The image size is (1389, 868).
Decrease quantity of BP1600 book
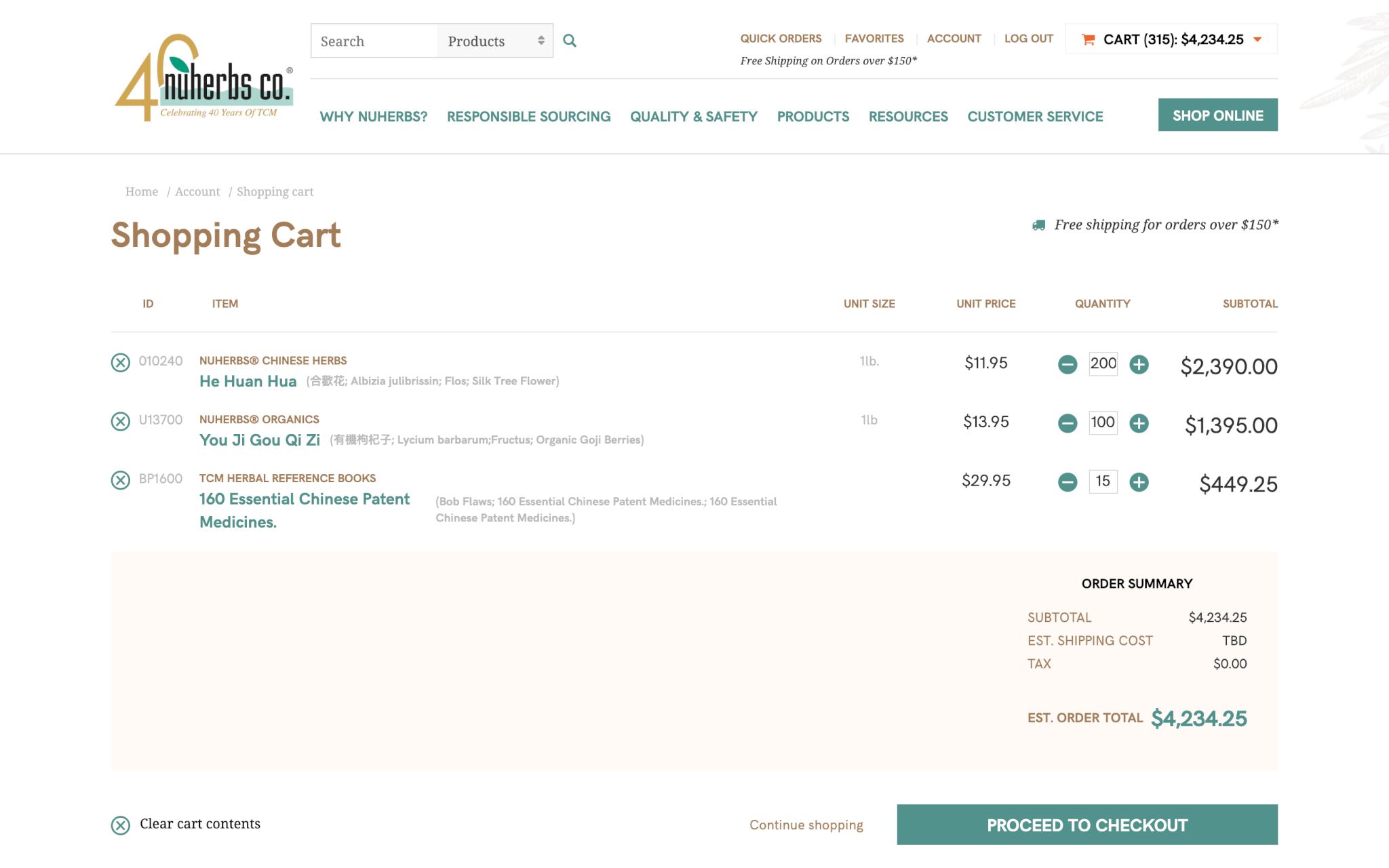click(x=1068, y=483)
